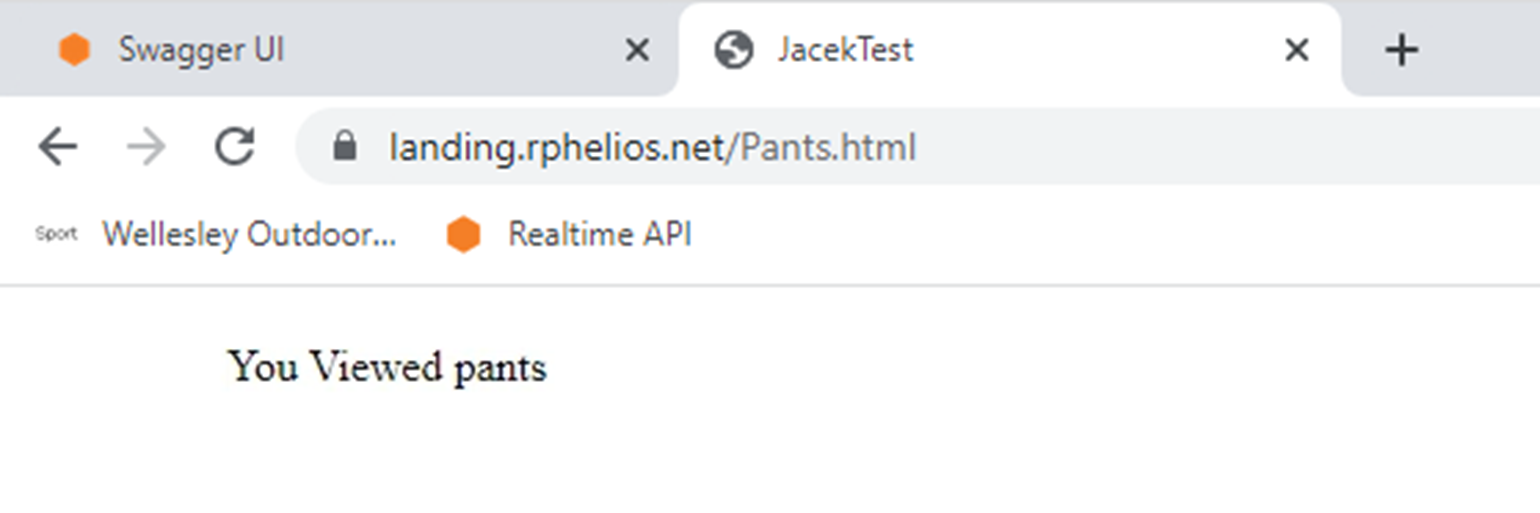
Task: View site information via the lock icon
Action: click(x=345, y=148)
